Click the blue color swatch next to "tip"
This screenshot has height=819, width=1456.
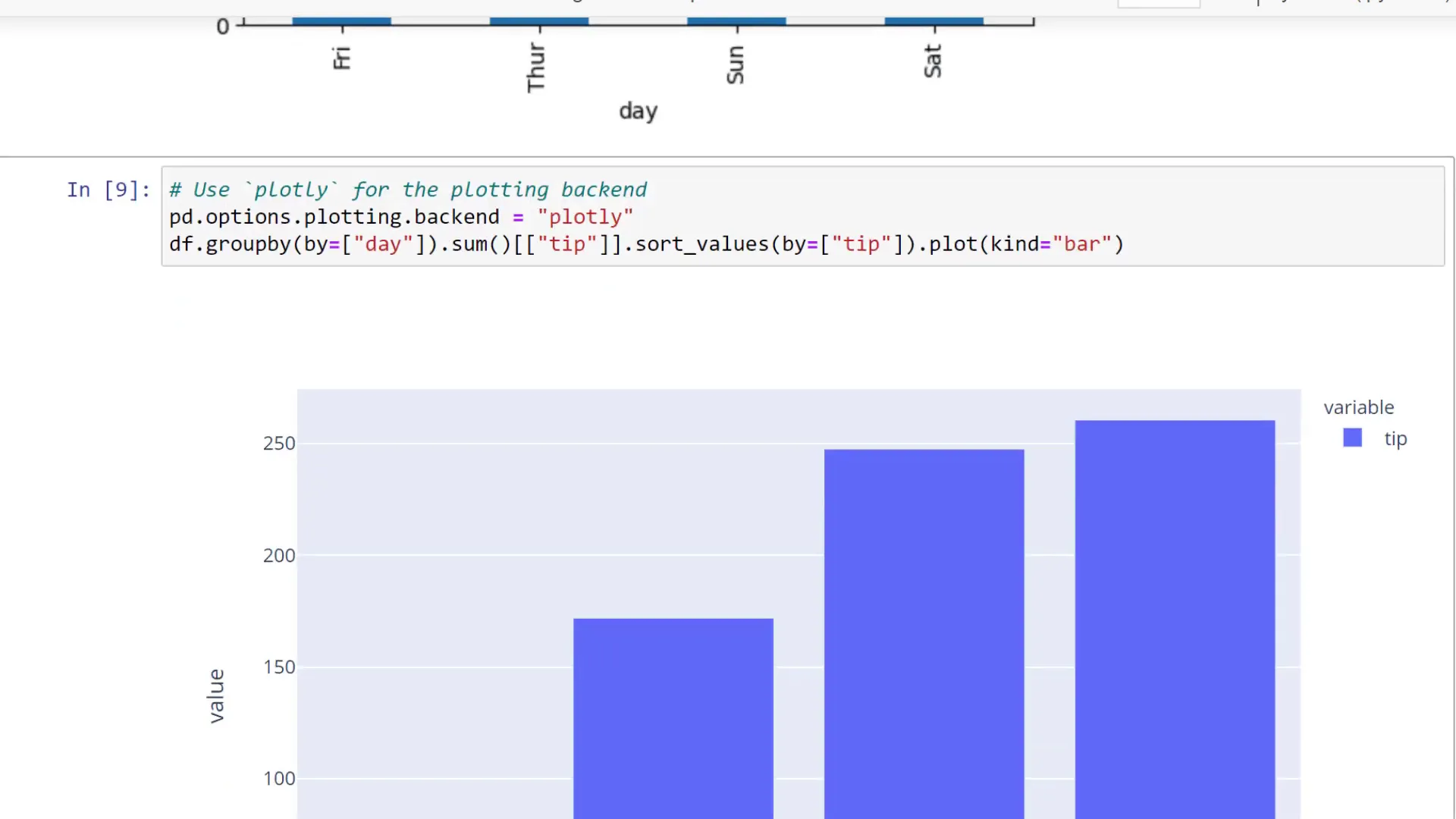pos(1352,438)
